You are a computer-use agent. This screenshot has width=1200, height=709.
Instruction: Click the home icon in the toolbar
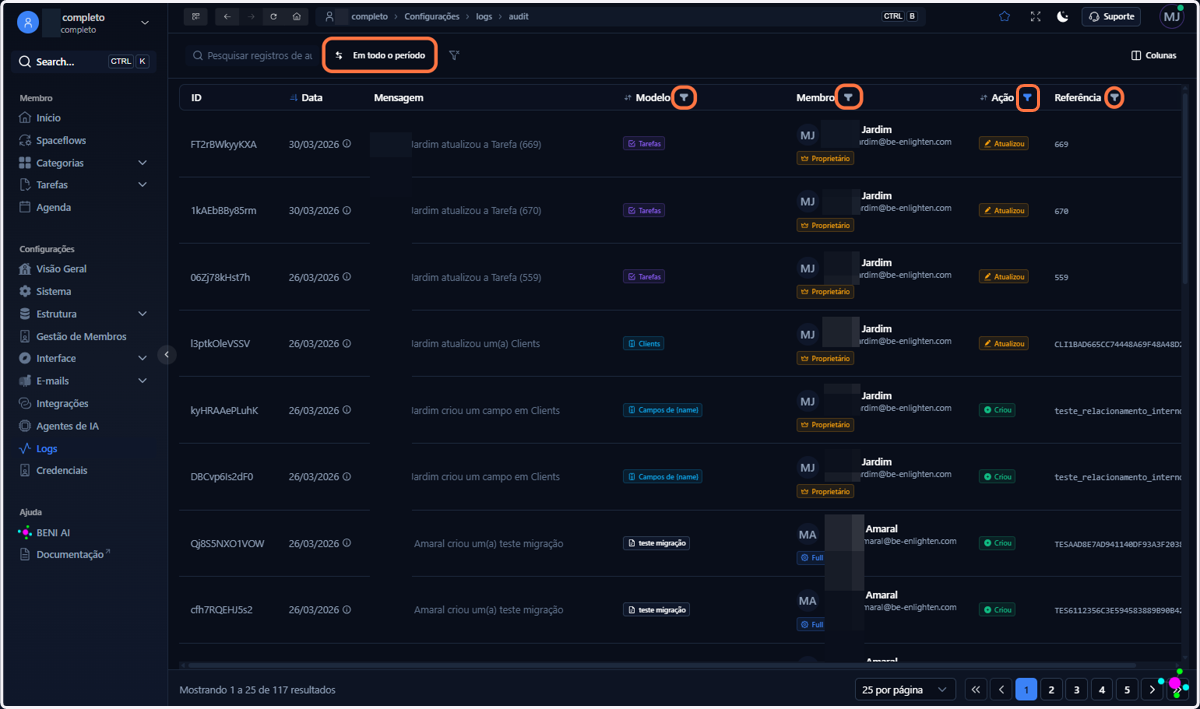[x=296, y=17]
